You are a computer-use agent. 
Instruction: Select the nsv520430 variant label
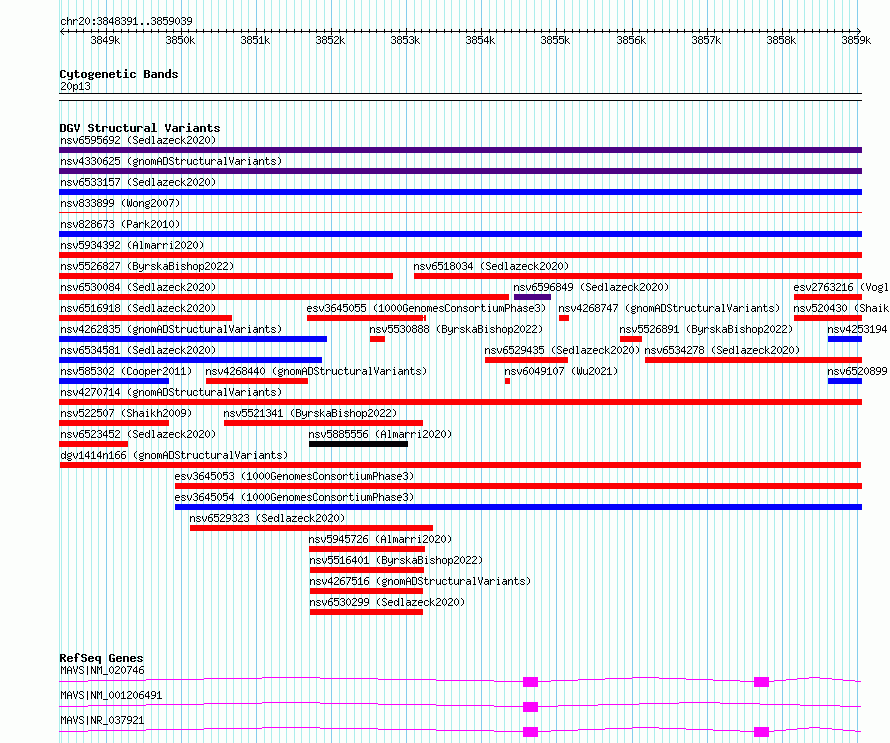pos(841,308)
